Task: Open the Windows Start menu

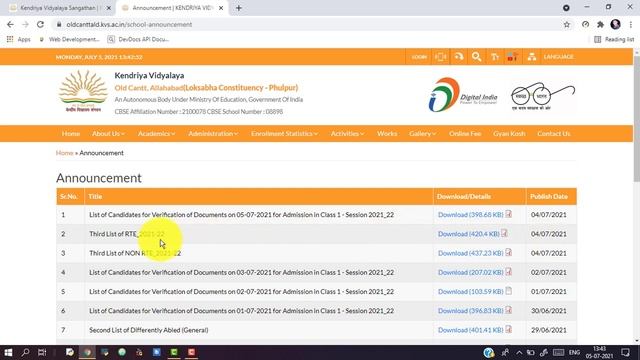Action: point(8,352)
